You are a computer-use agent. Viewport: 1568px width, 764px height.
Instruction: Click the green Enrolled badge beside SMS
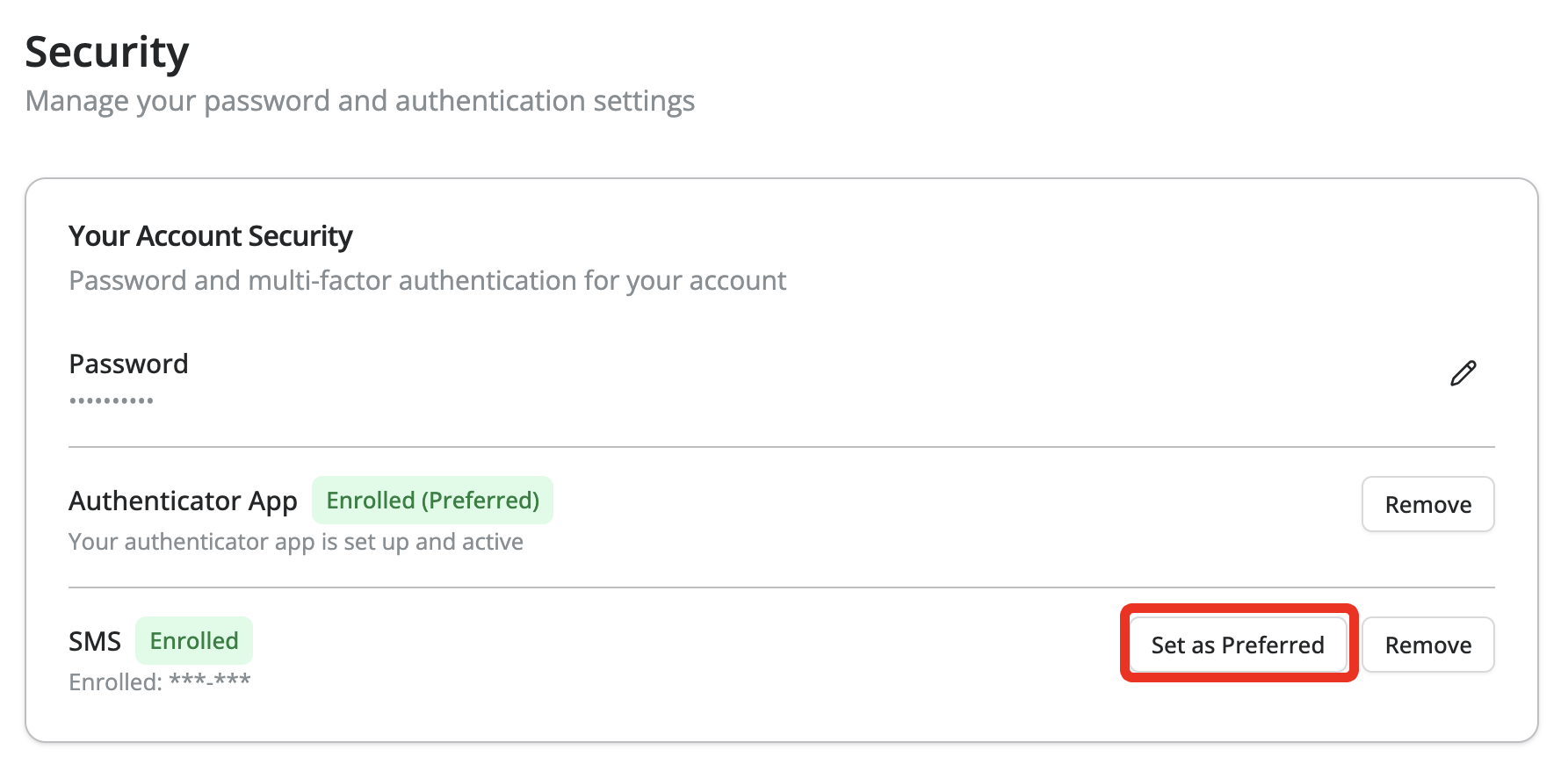193,640
